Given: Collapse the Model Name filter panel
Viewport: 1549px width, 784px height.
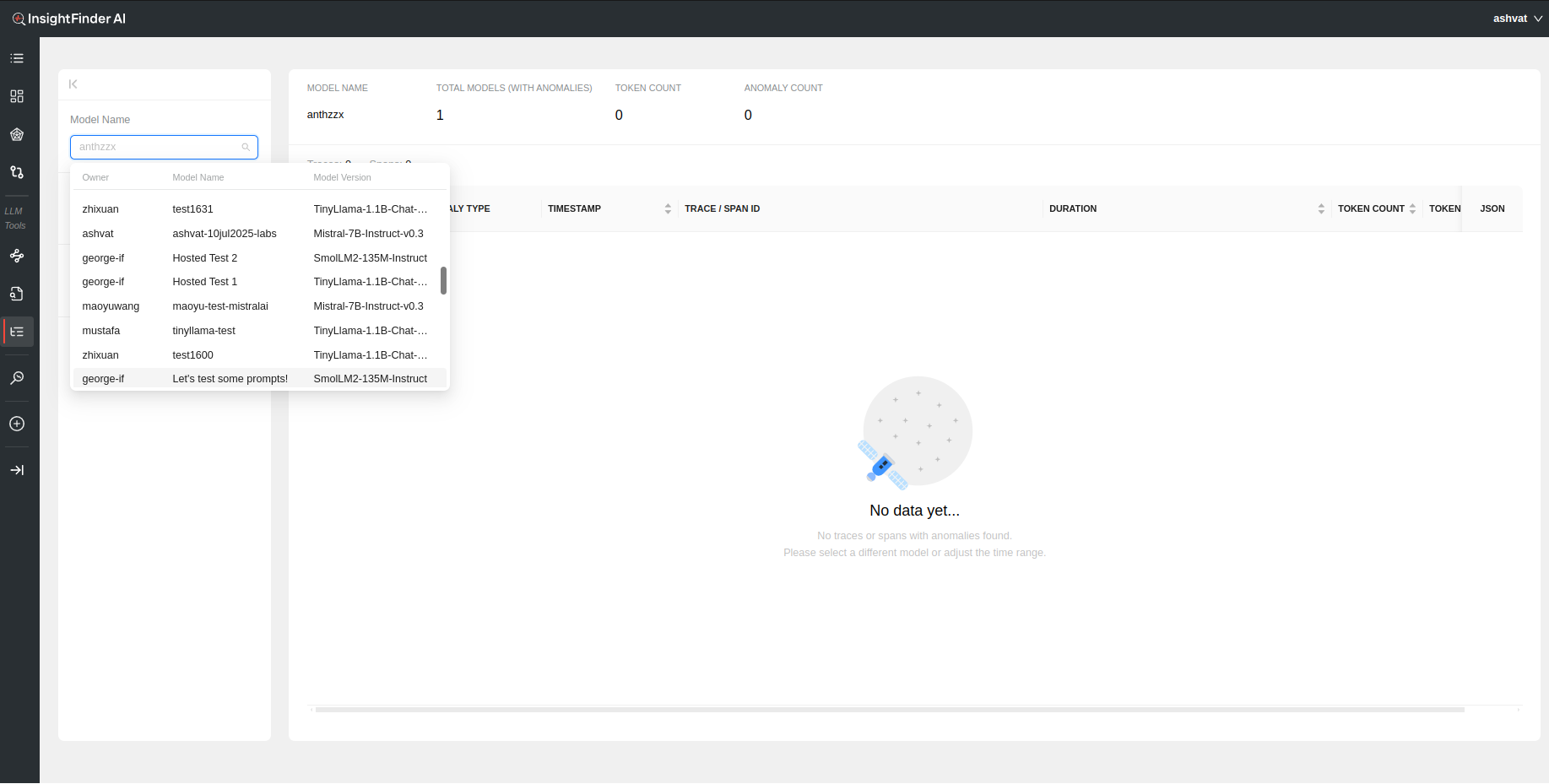Looking at the screenshot, I should [73, 84].
